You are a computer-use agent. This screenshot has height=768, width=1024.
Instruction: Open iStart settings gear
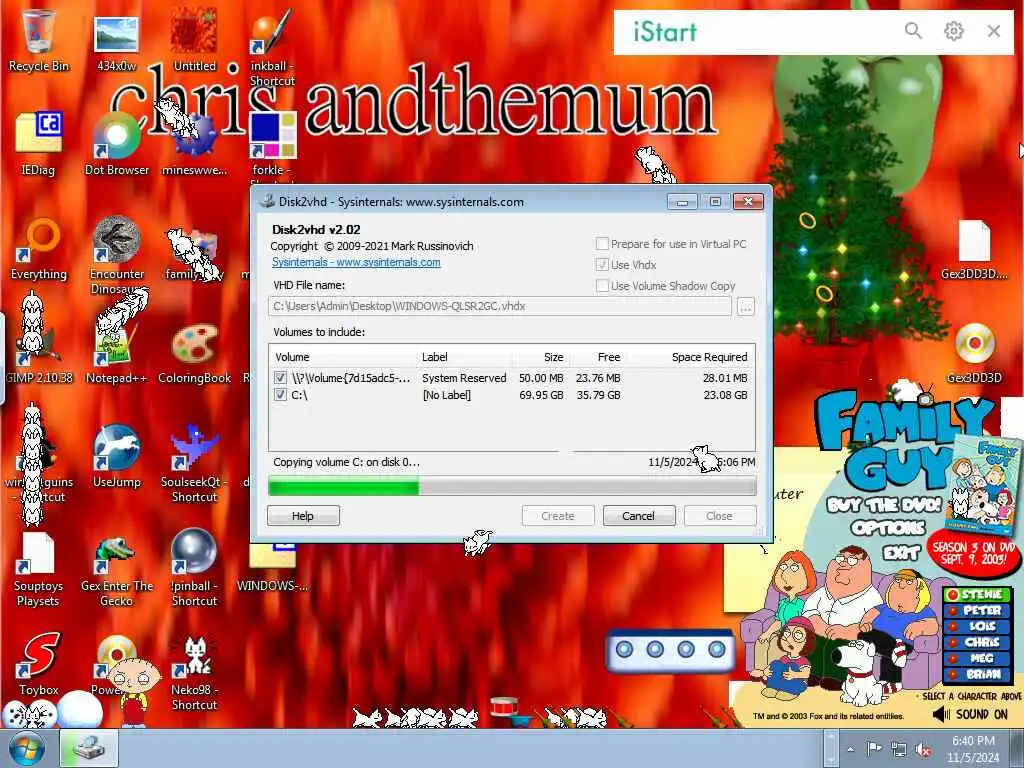[953, 31]
